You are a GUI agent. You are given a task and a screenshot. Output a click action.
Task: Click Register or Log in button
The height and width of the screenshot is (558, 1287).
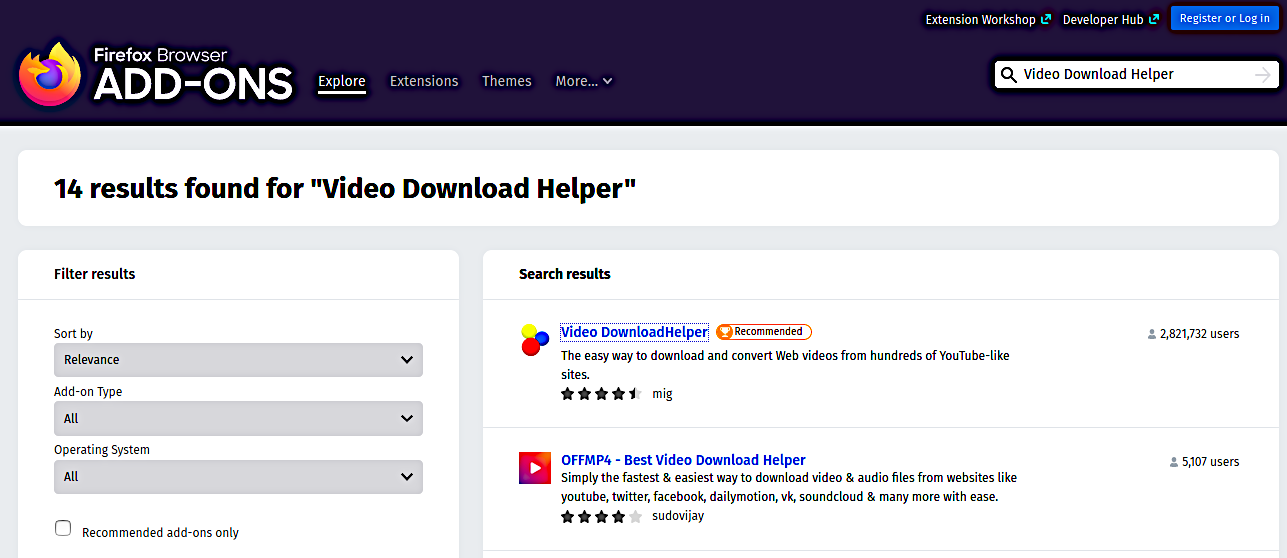tap(1225, 18)
